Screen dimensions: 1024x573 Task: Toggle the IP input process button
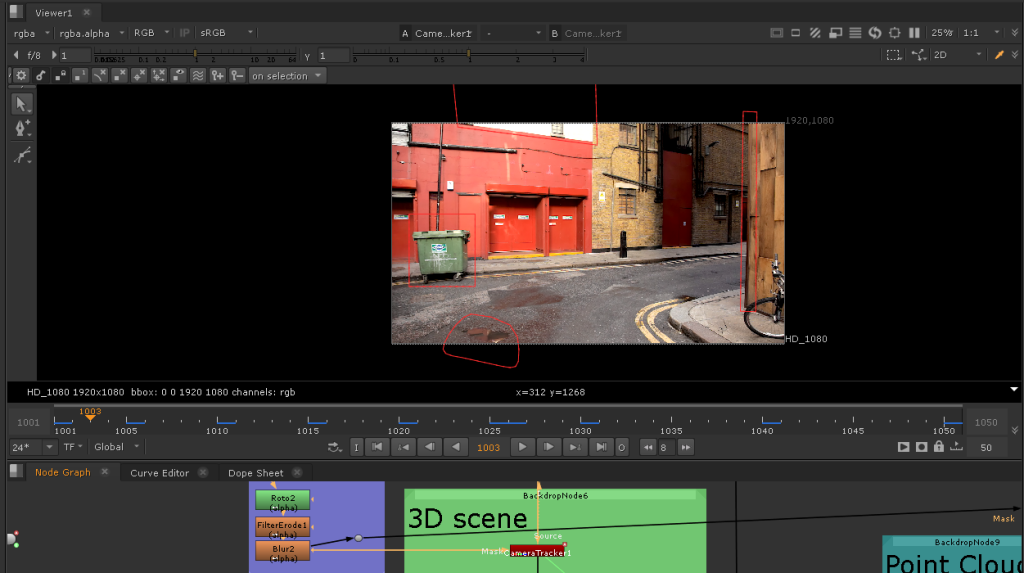tap(184, 33)
